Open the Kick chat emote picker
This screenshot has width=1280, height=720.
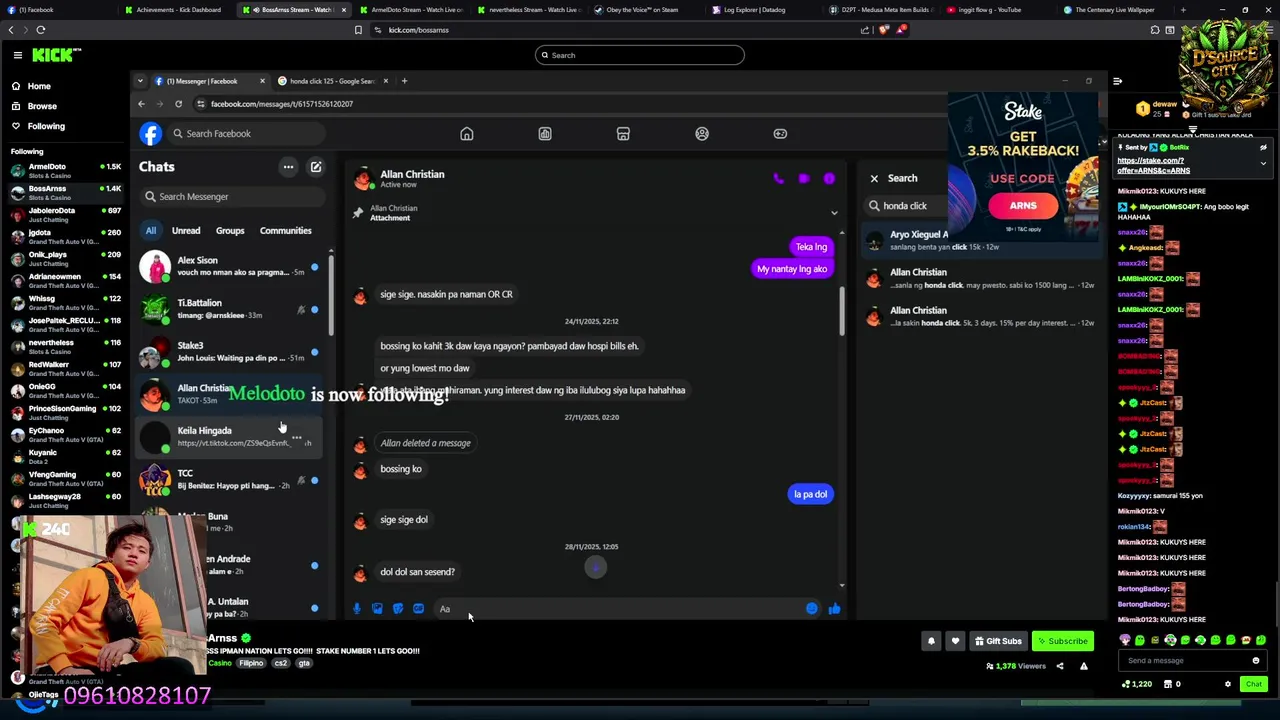(x=1256, y=660)
